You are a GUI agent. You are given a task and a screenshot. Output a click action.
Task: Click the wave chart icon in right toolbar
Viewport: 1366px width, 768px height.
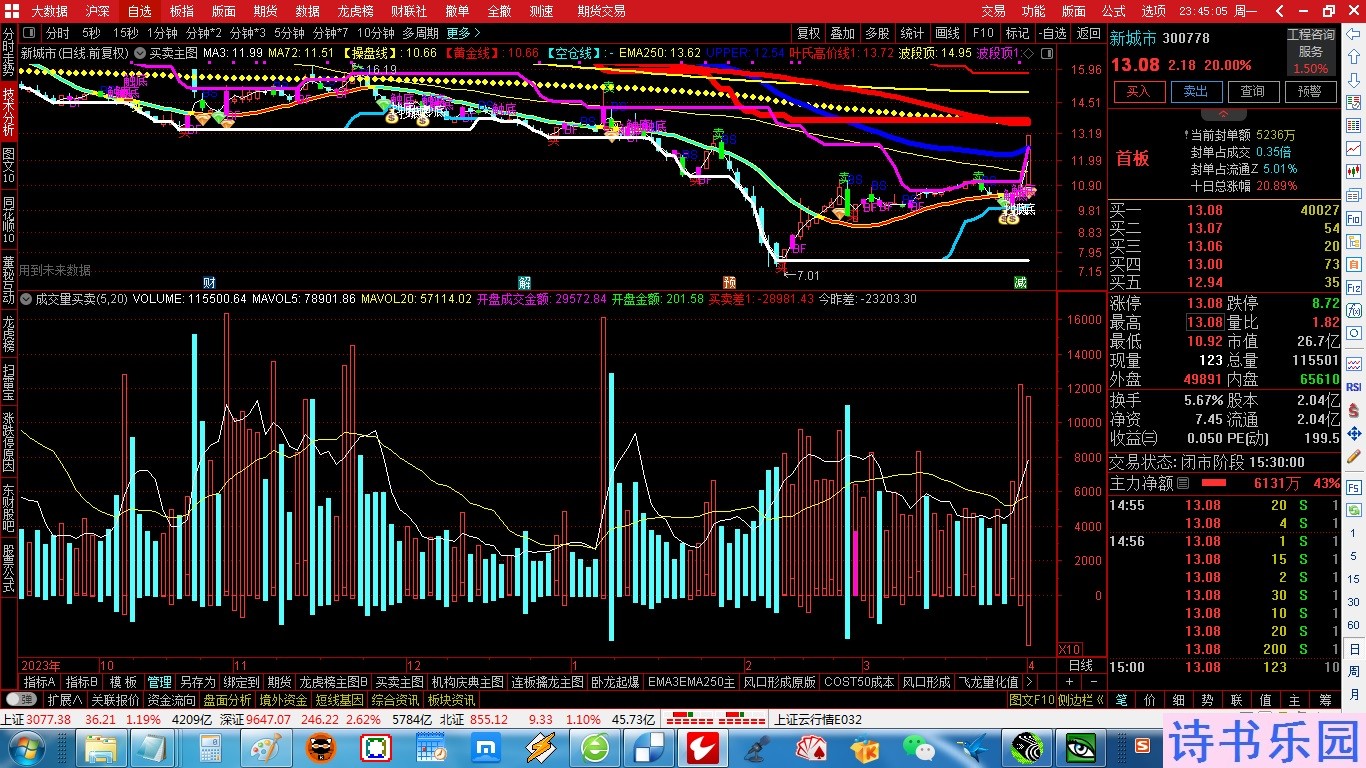tap(1354, 363)
